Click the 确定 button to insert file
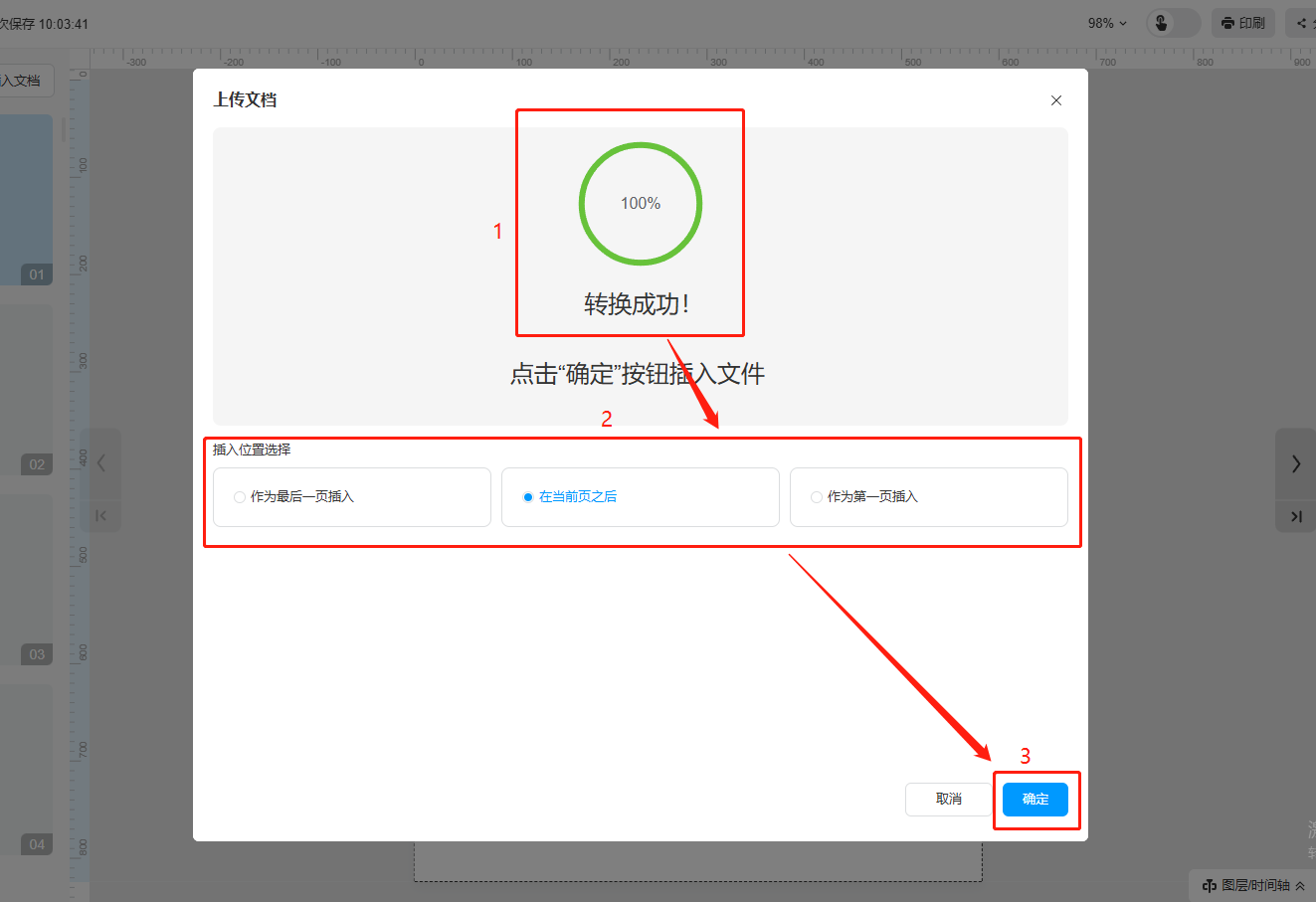1316x902 pixels. [x=1034, y=800]
